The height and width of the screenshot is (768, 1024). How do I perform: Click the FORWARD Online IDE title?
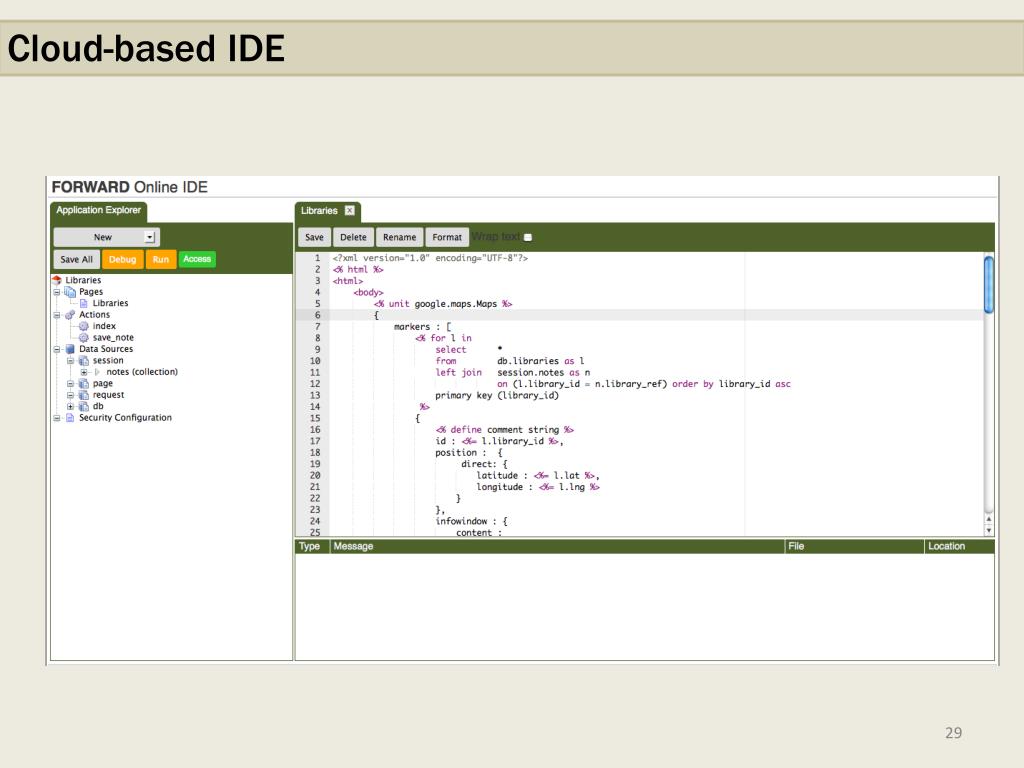129,187
